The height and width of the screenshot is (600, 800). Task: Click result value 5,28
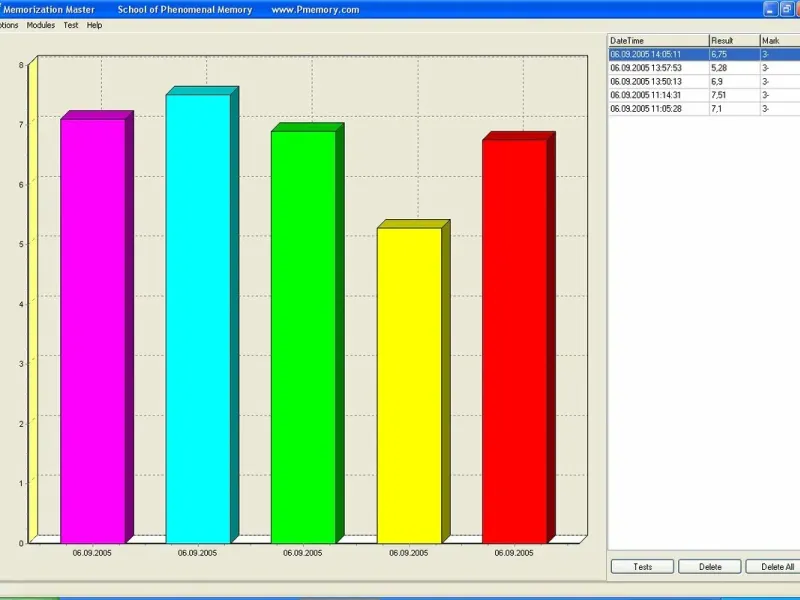click(x=719, y=68)
